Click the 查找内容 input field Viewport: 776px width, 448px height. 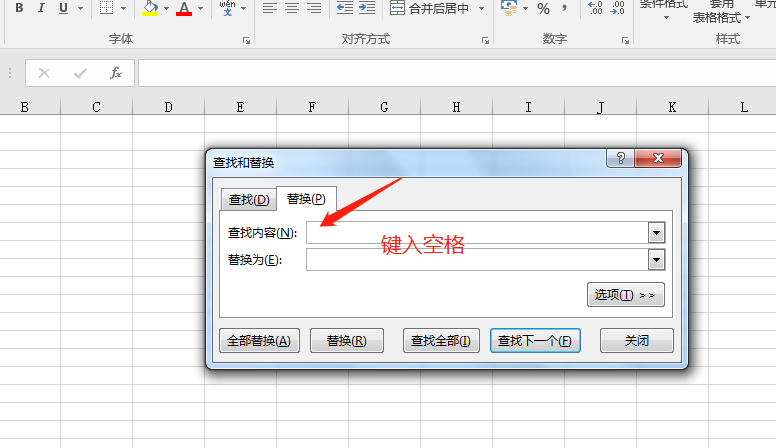click(x=477, y=233)
